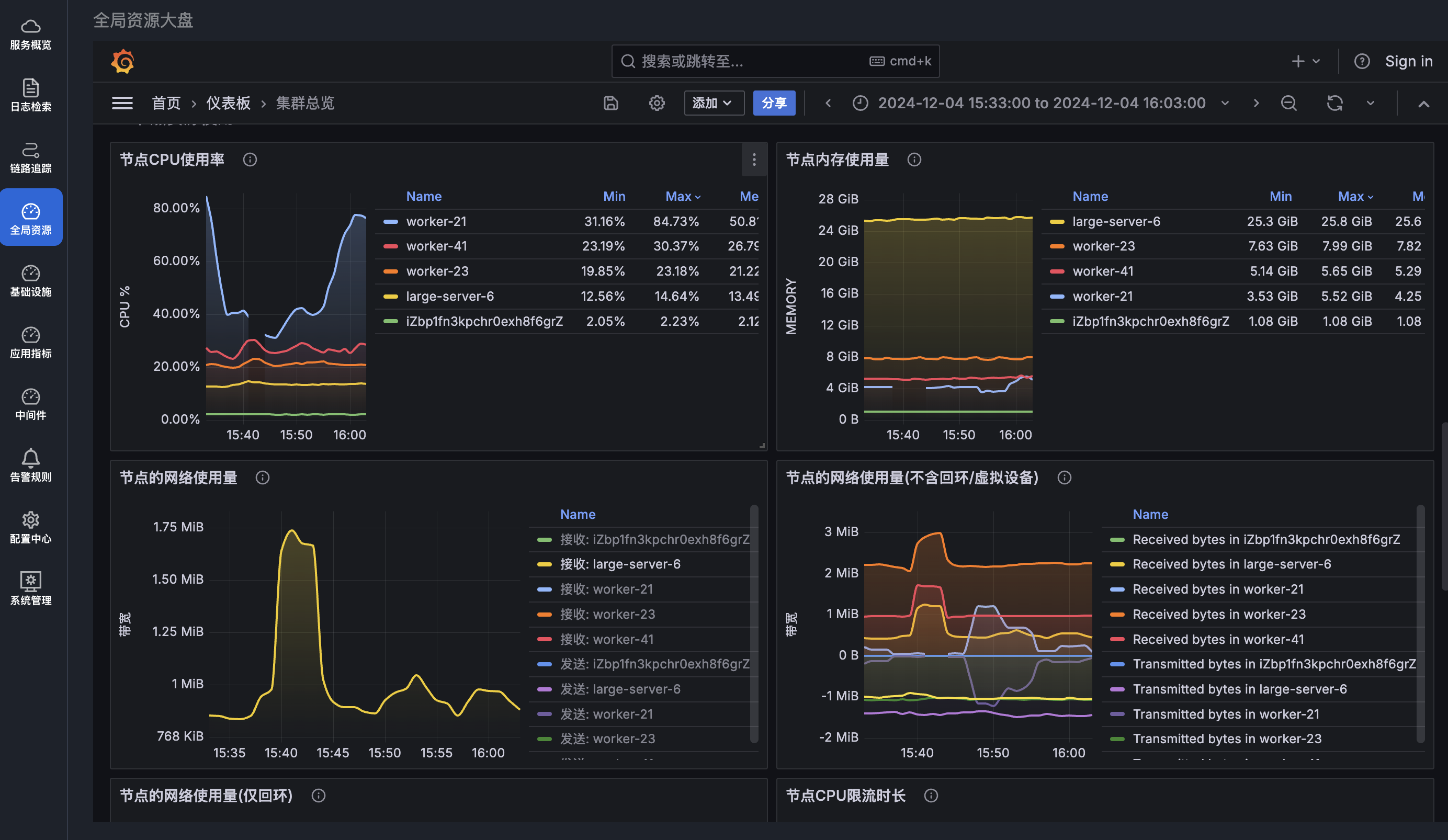Open 系统管理 sidebar item
Image resolution: width=1448 pixels, height=840 pixels.
click(31, 589)
